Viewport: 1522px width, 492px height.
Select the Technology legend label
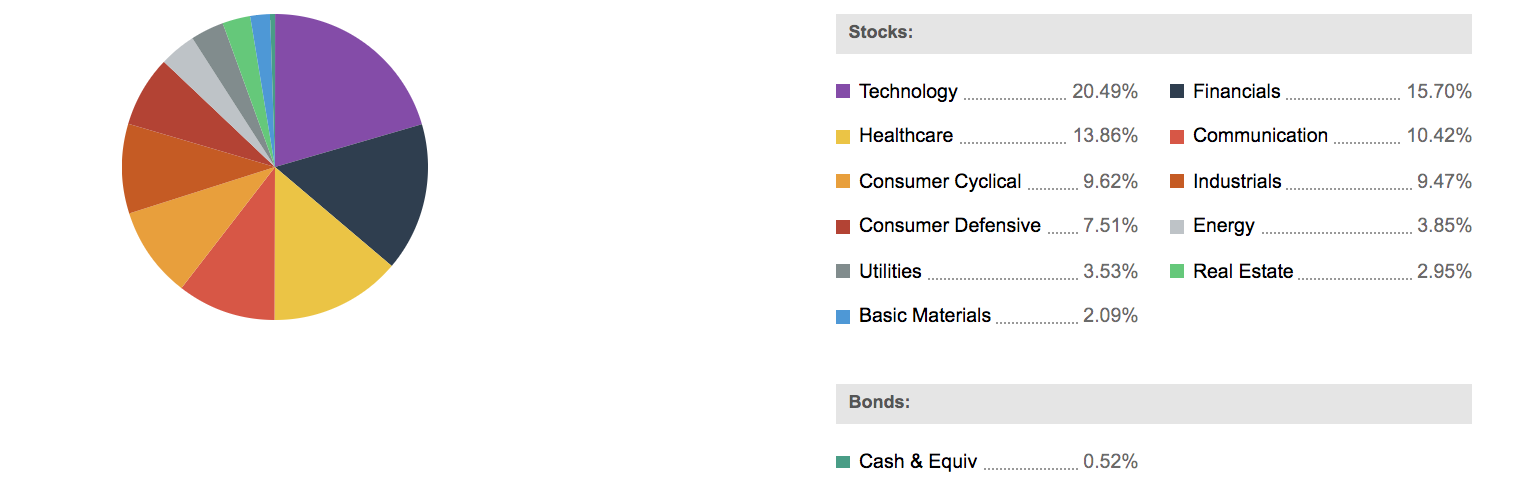click(908, 92)
